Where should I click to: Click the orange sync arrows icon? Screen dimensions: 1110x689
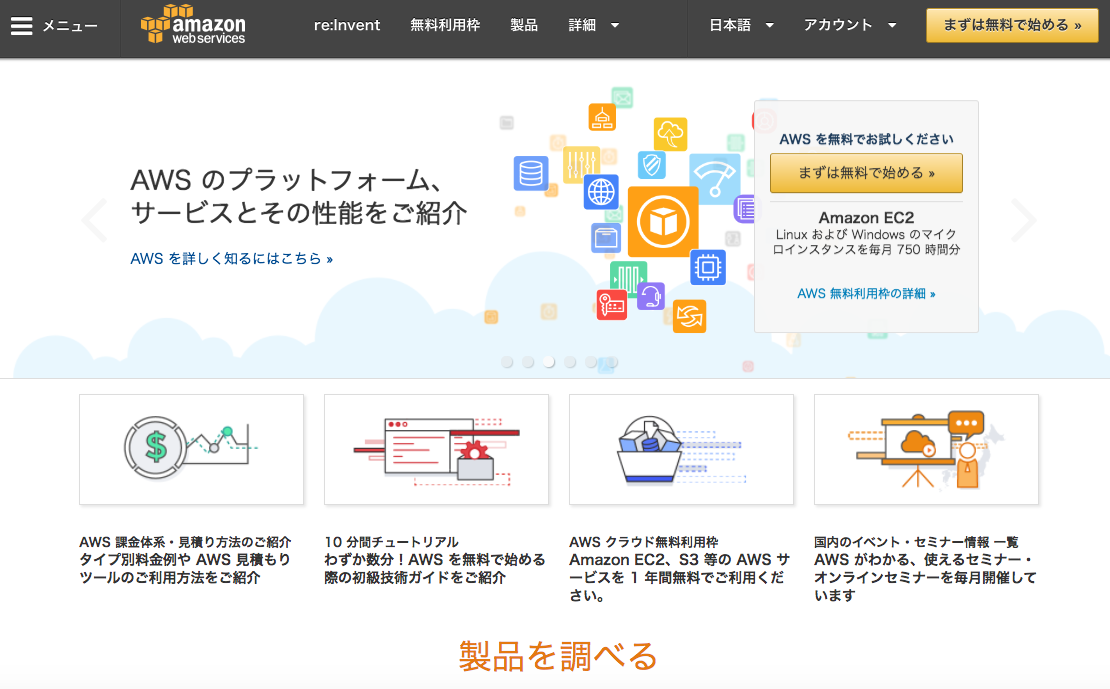(690, 316)
